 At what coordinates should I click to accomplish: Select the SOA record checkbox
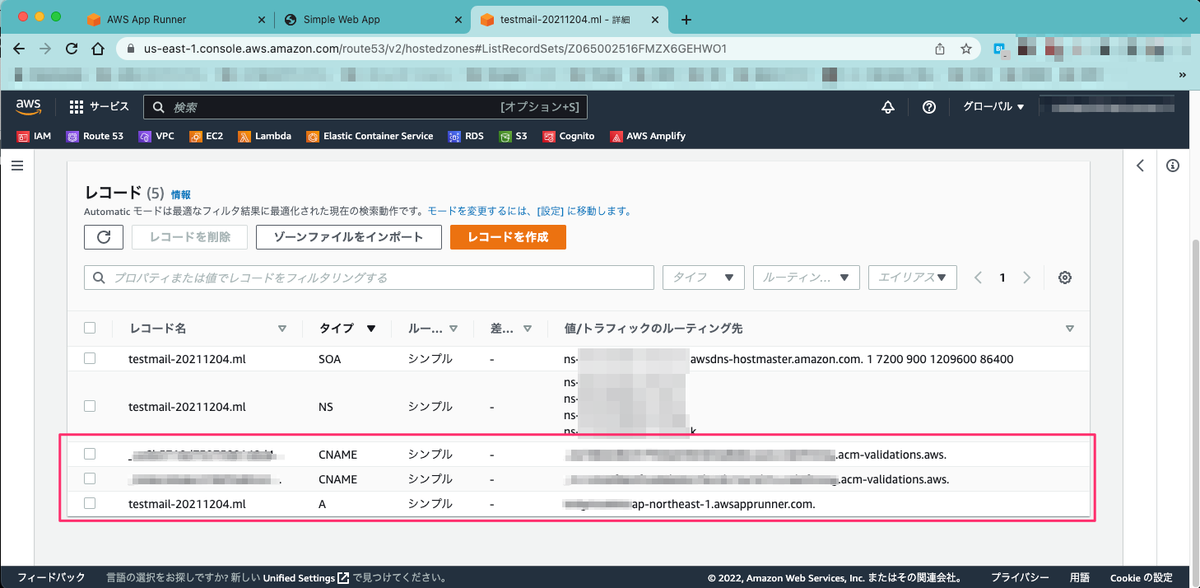(90, 358)
